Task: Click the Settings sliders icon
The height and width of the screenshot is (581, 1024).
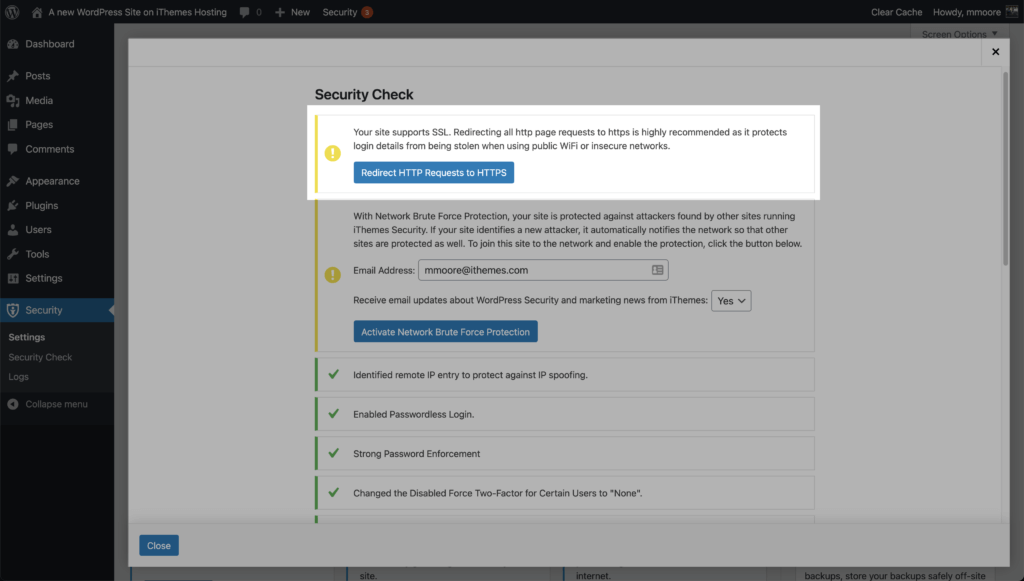Action: pos(13,278)
